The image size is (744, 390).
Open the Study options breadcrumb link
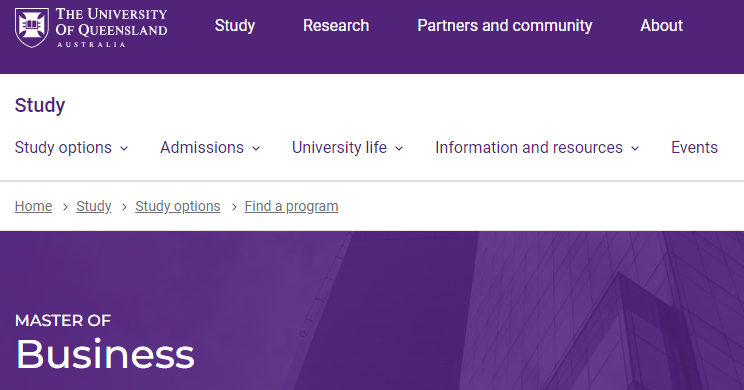click(177, 206)
